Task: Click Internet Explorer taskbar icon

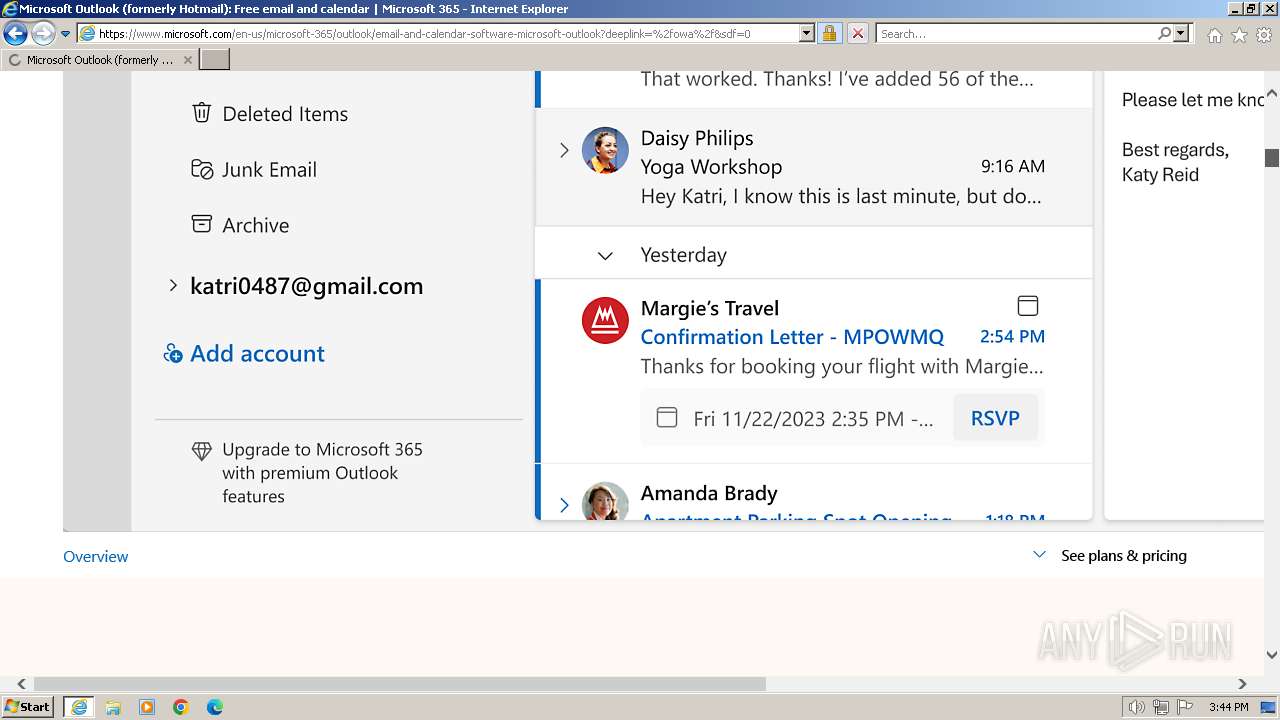Action: tap(79, 707)
